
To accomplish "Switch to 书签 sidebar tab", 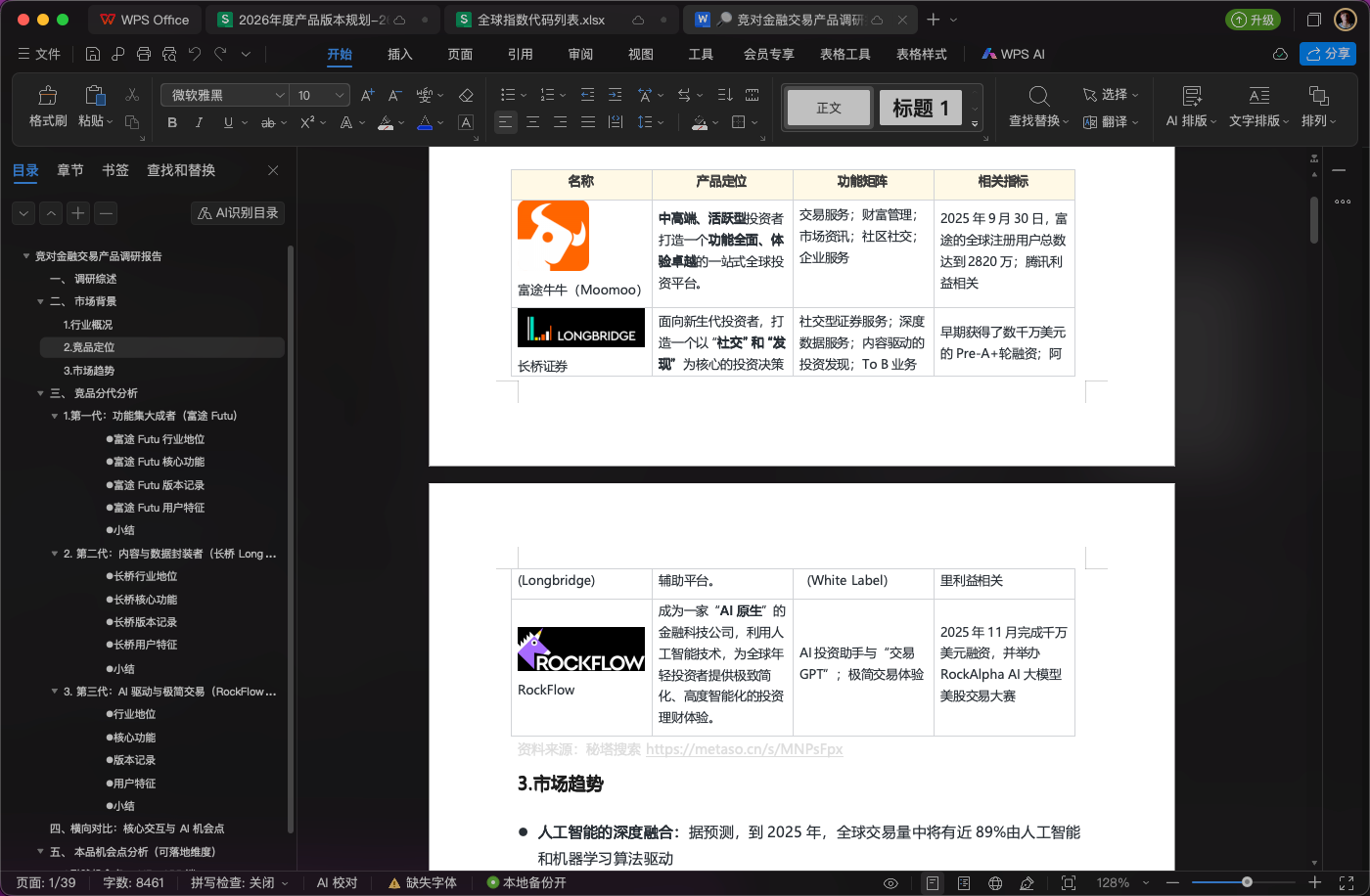I will (x=115, y=170).
